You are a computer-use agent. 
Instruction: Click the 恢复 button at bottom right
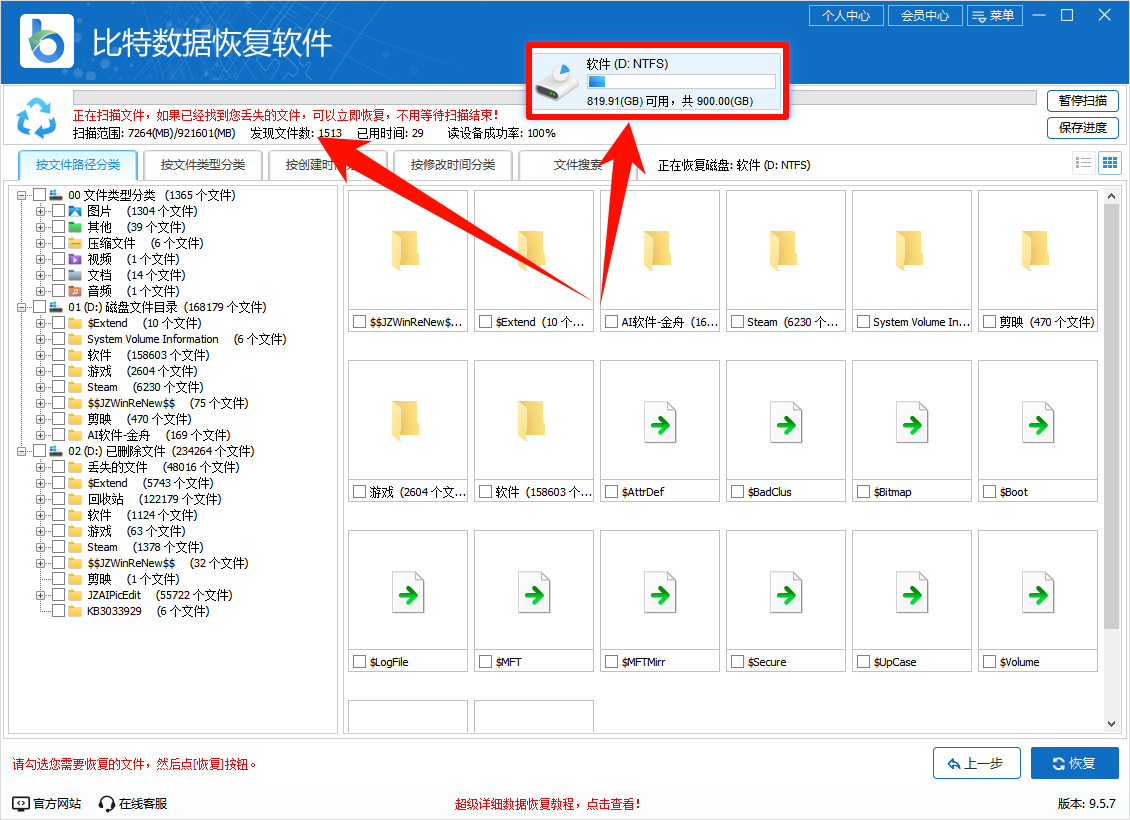pos(1074,763)
